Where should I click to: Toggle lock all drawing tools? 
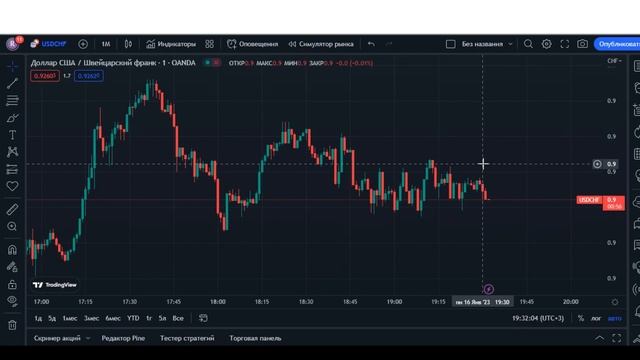[12, 284]
